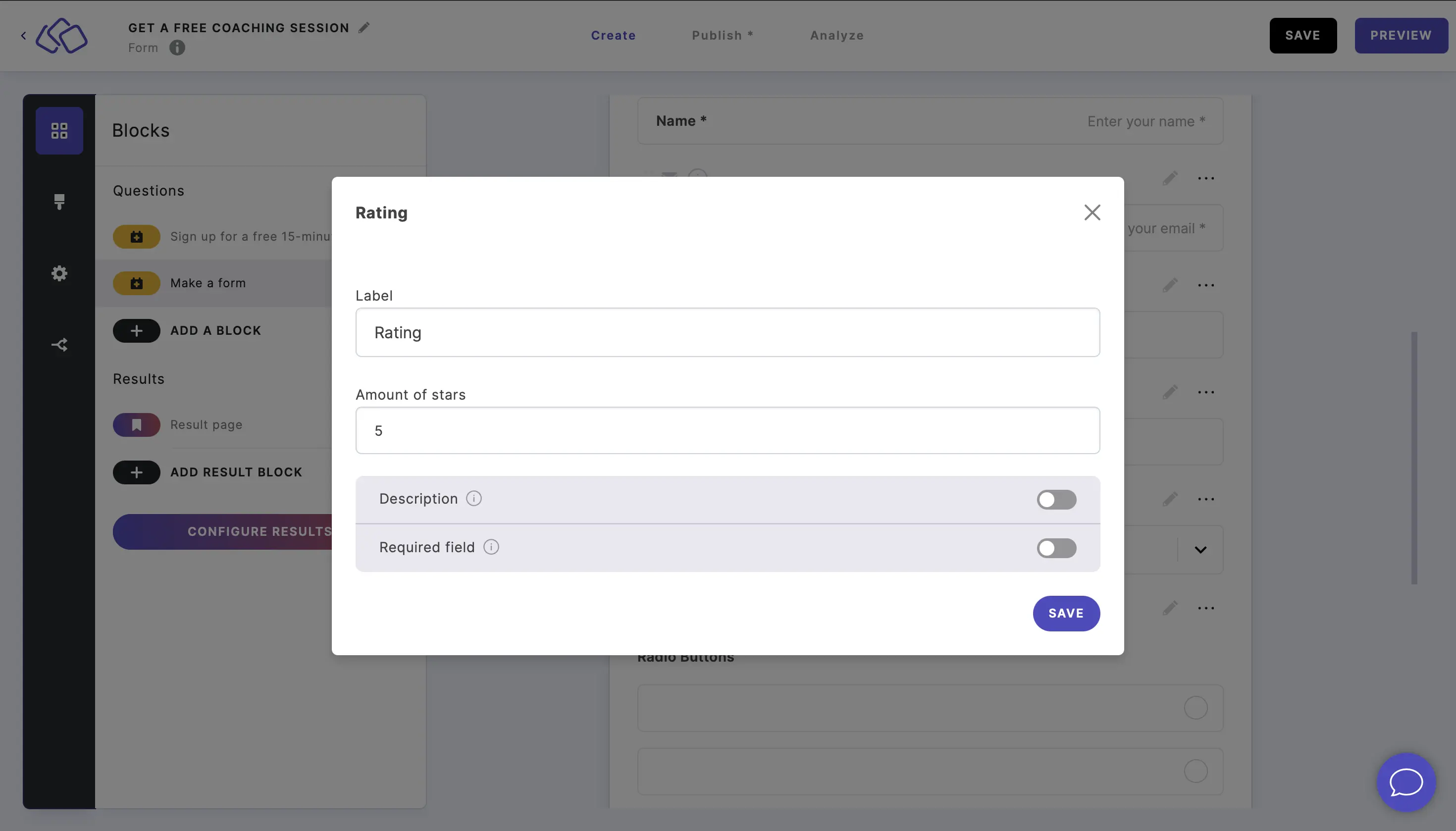Open the form PREVIEW
The image size is (1456, 831).
point(1401,35)
